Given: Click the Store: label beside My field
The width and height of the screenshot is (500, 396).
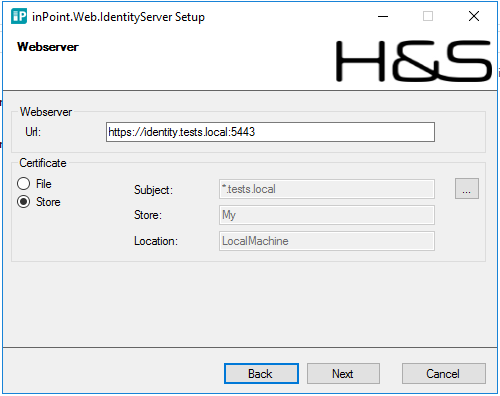Looking at the screenshot, I should tap(148, 215).
